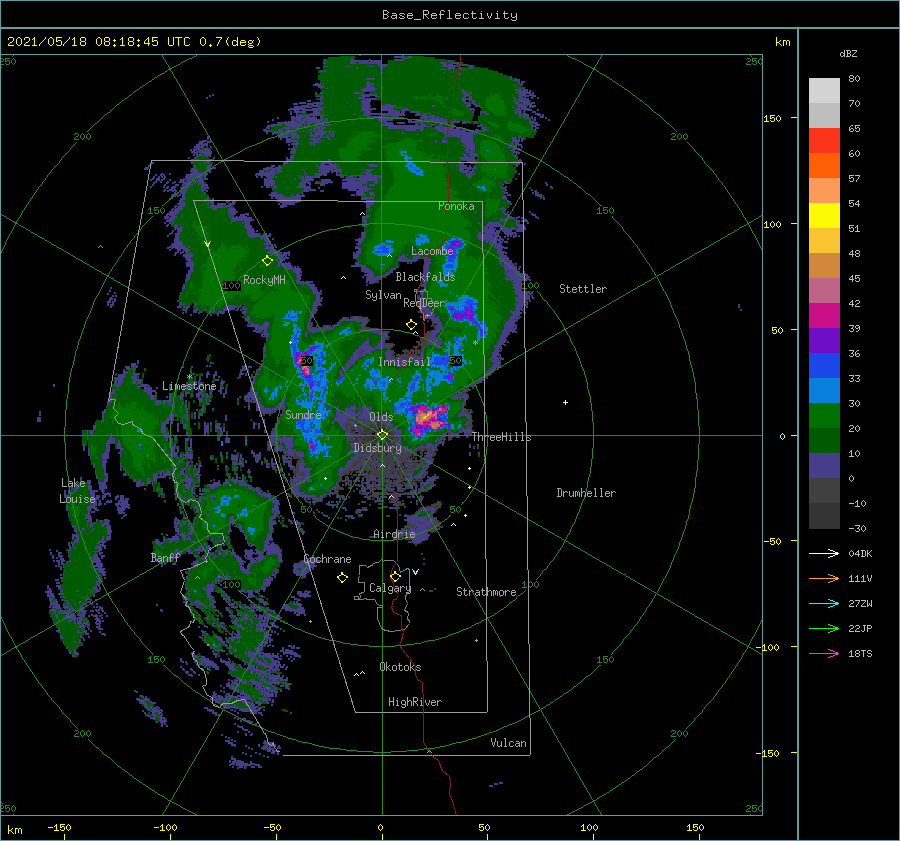Click the Didsbury city label
The height and width of the screenshot is (841, 900).
click(377, 448)
